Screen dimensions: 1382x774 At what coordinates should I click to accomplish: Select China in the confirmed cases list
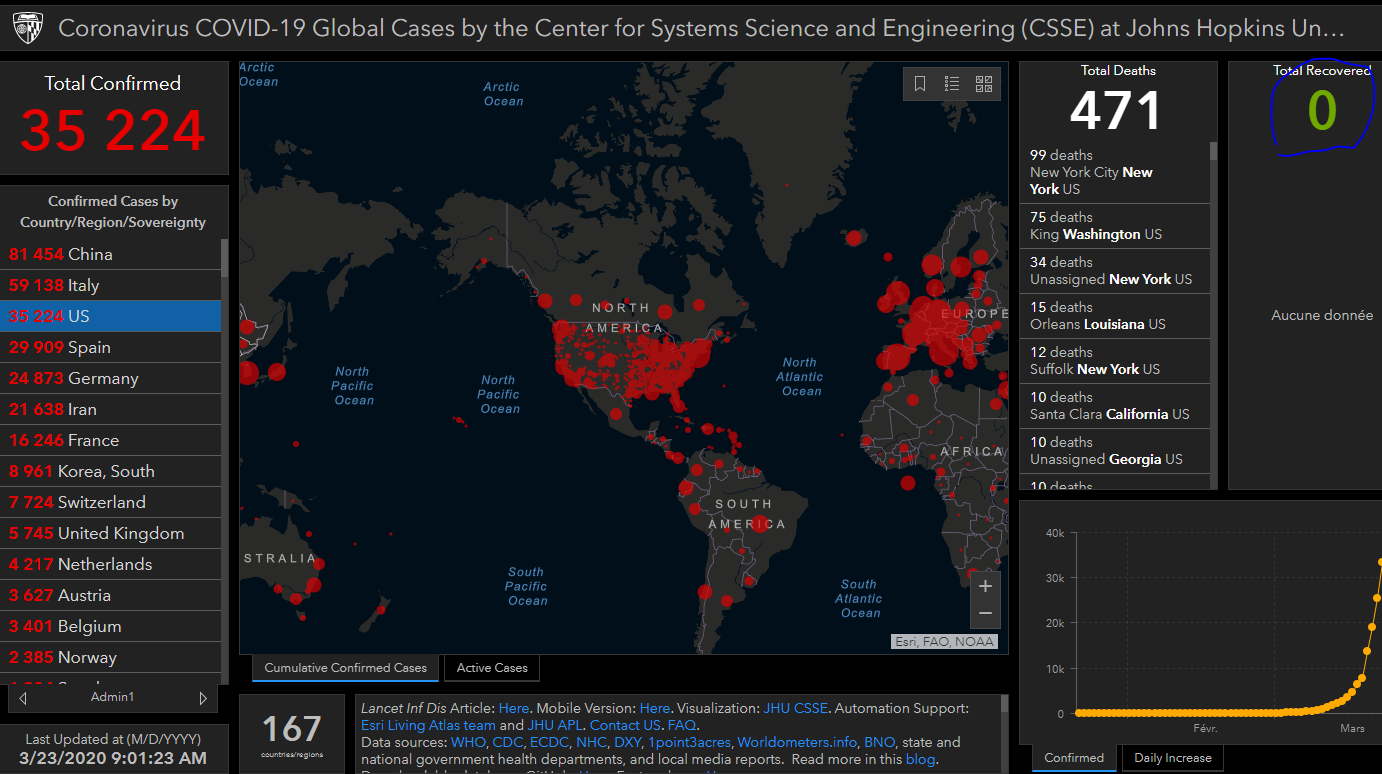point(110,254)
